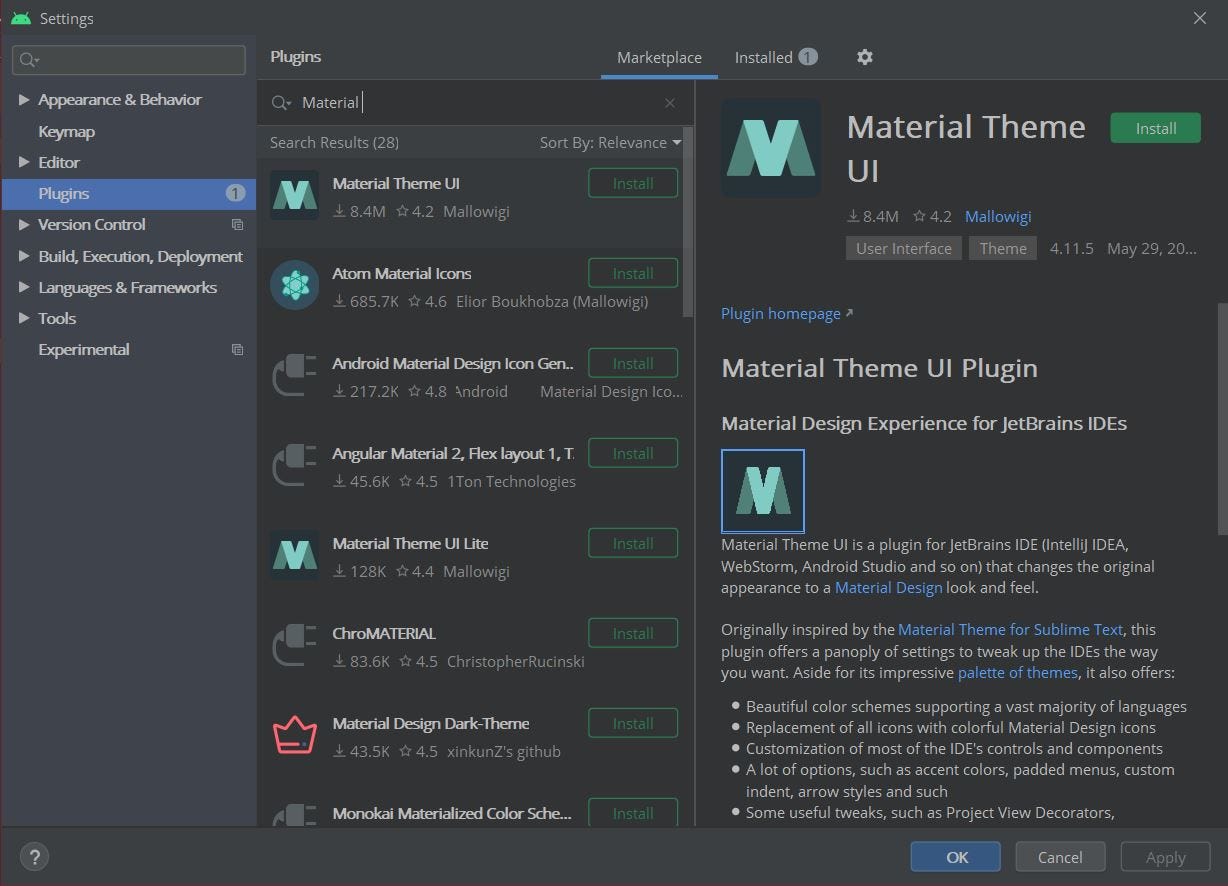Viewport: 1228px width, 886px height.
Task: Click the ChroMATERIAL plug icon
Action: (295, 645)
